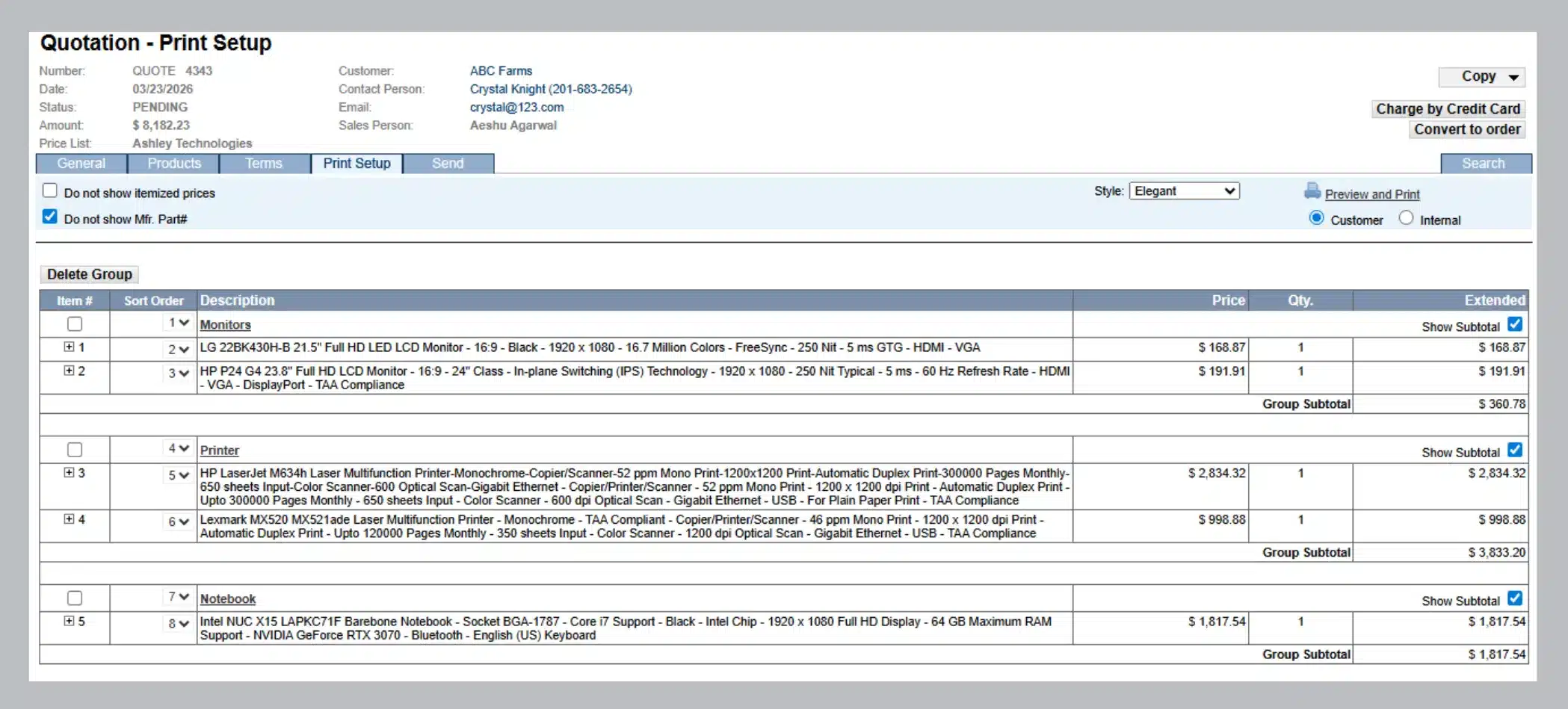Viewport: 1568px width, 709px height.
Task: Open the Copy dropdown button
Action: [1481, 77]
